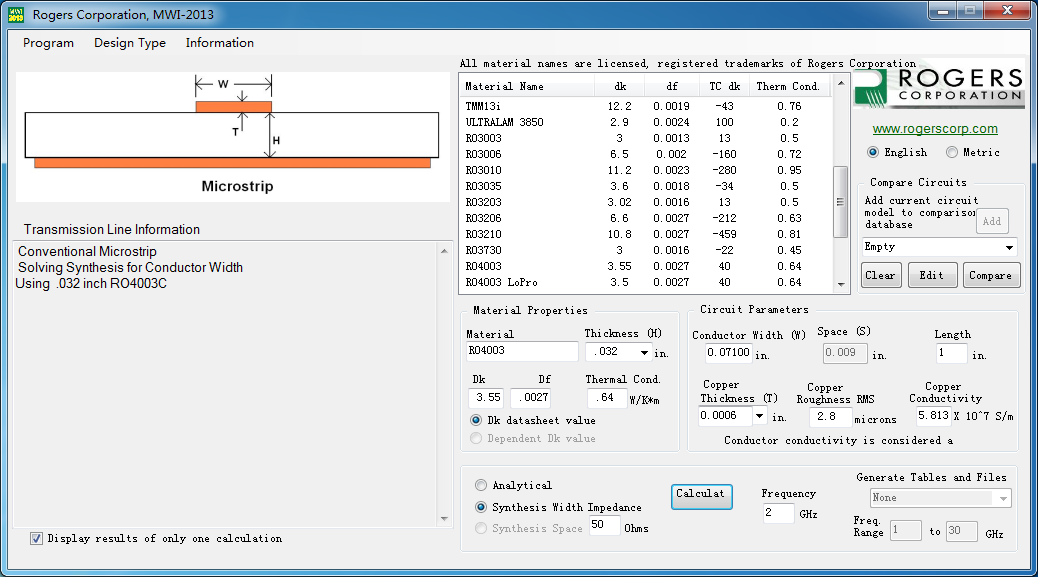Select RO4003 LoPro material row
Viewport: 1038px width, 577px height.
(645, 283)
